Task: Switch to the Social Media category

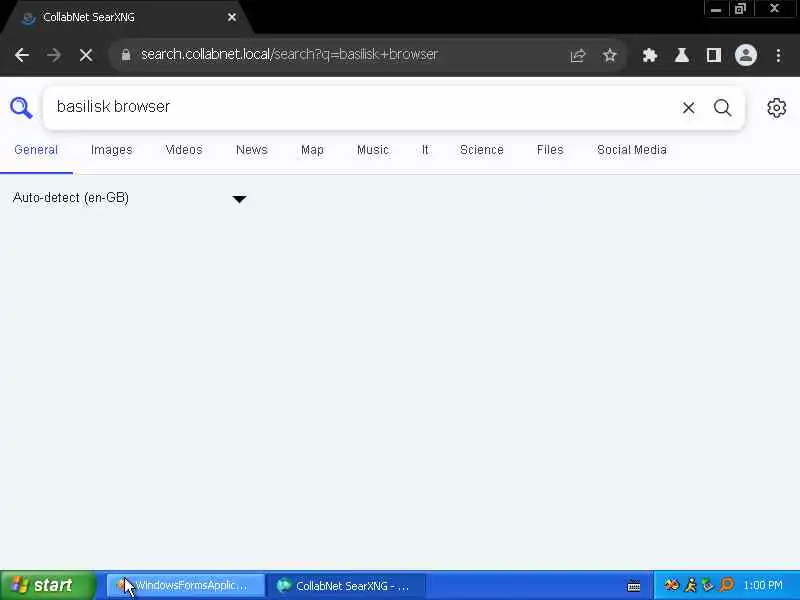Action: click(632, 150)
